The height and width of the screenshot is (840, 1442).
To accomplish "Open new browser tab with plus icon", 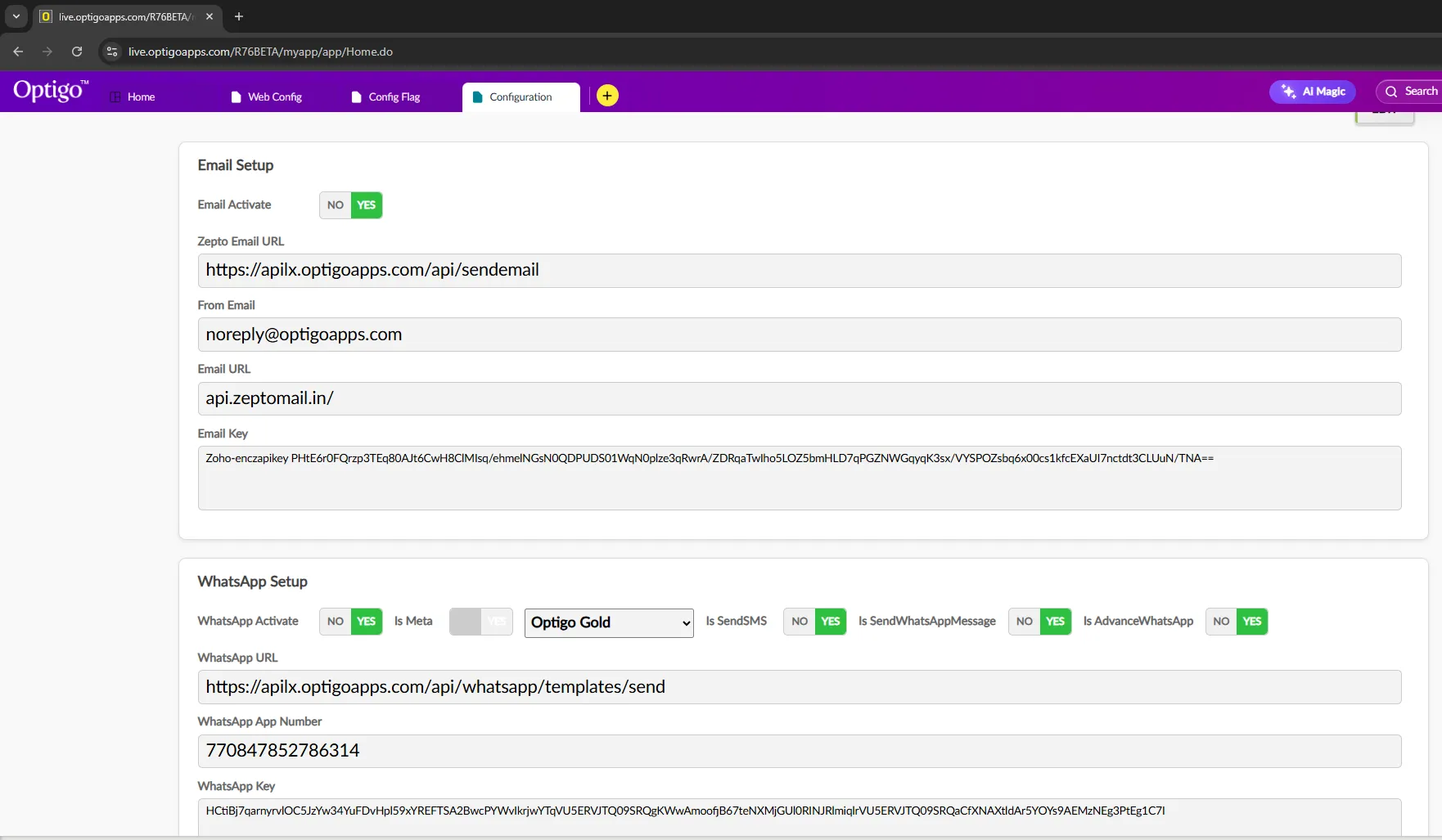I will click(x=239, y=16).
